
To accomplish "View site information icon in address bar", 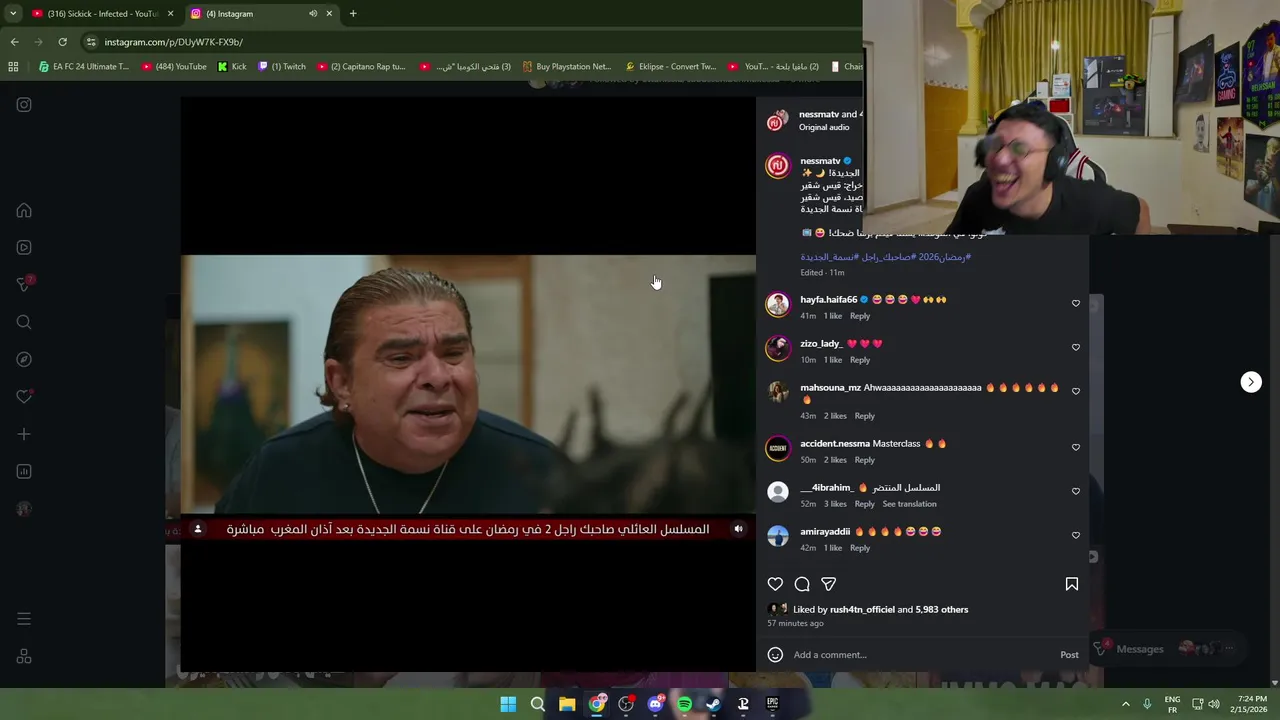I will pyautogui.click(x=91, y=42).
